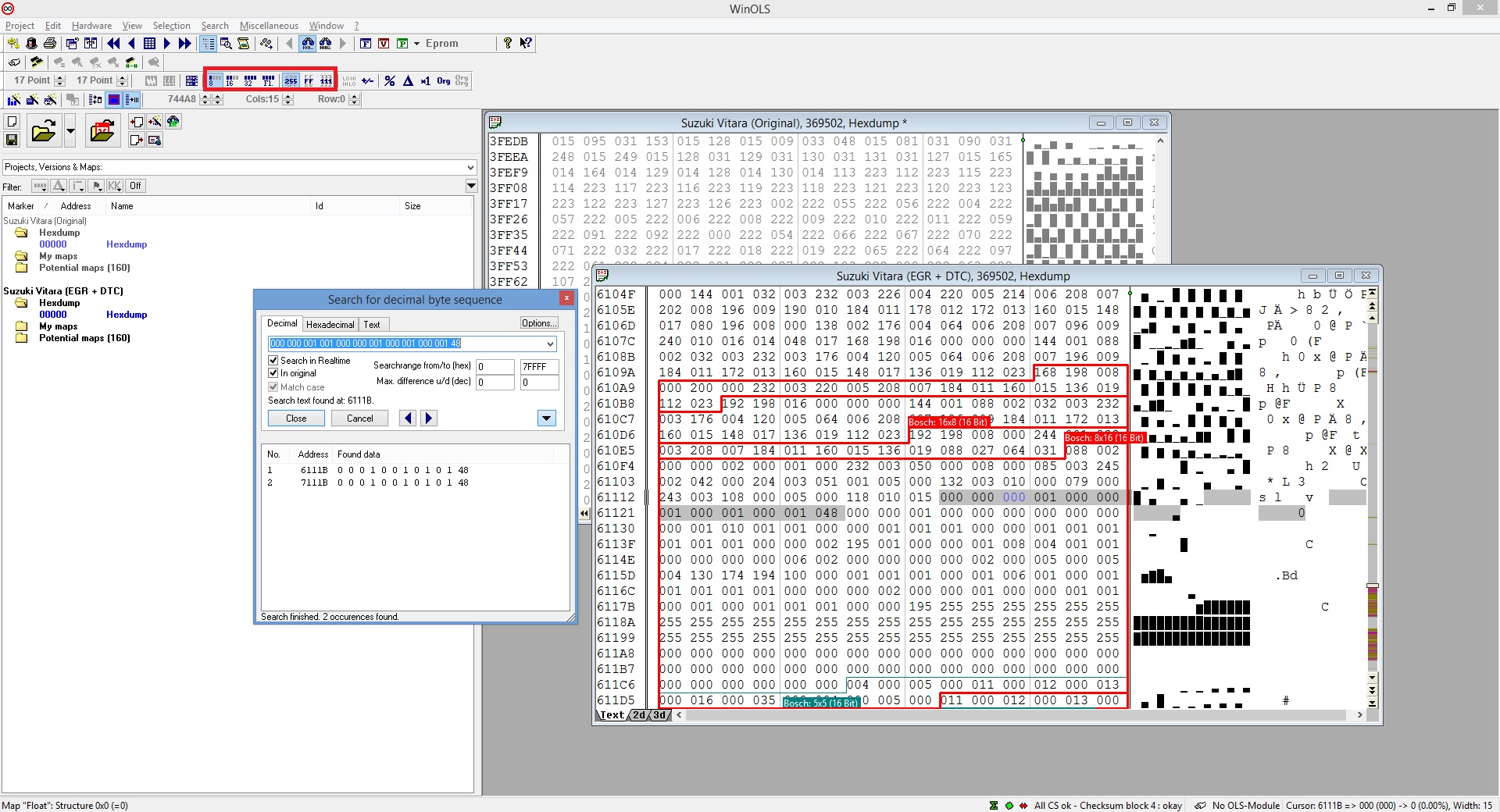Switch to the Hexadecimal search tab
1500x812 pixels.
pos(330,324)
